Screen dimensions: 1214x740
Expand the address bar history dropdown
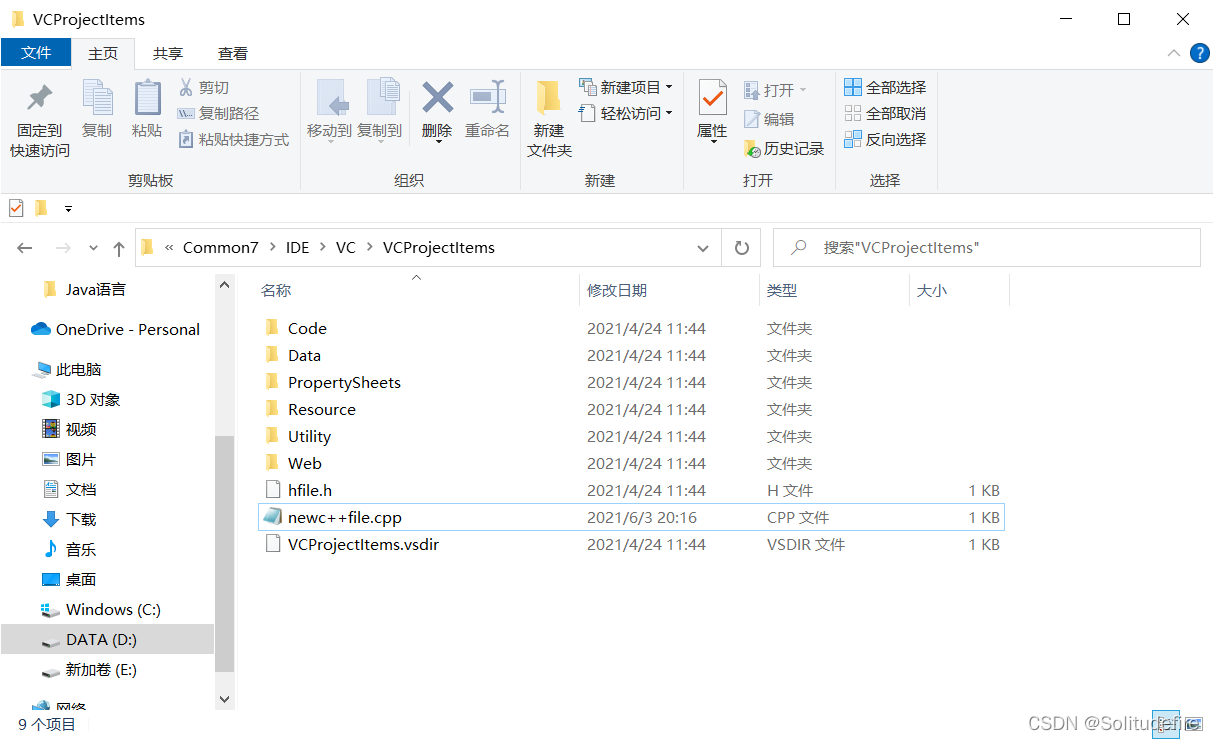[x=705, y=248]
